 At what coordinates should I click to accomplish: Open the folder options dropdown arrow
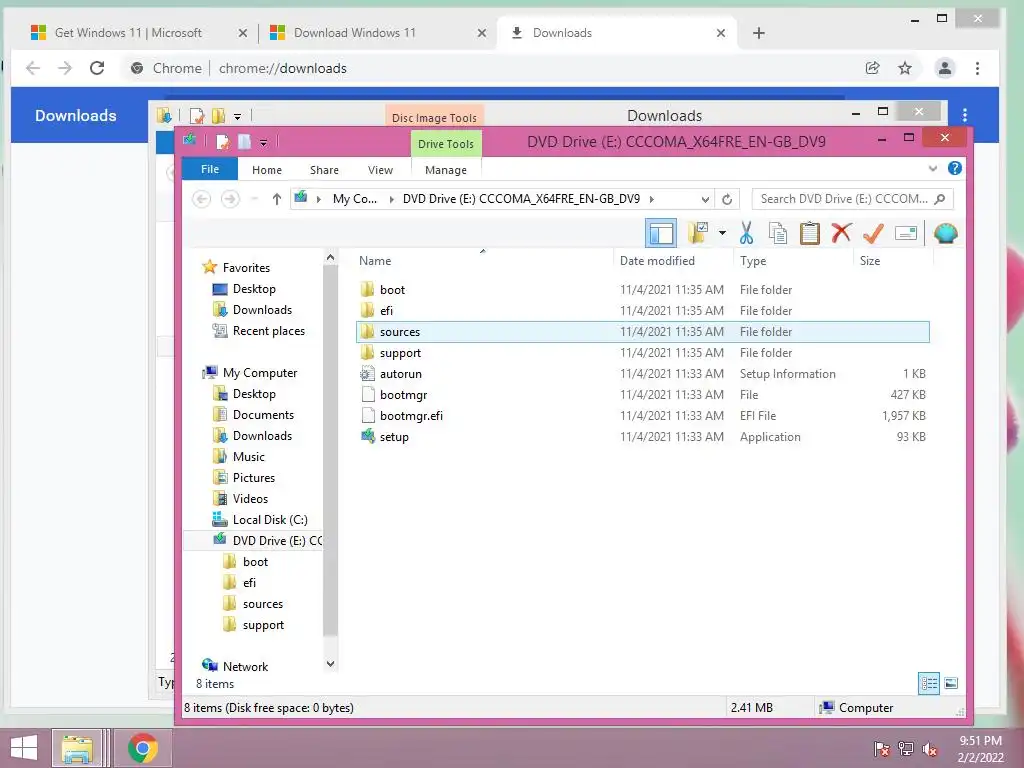coord(722,233)
